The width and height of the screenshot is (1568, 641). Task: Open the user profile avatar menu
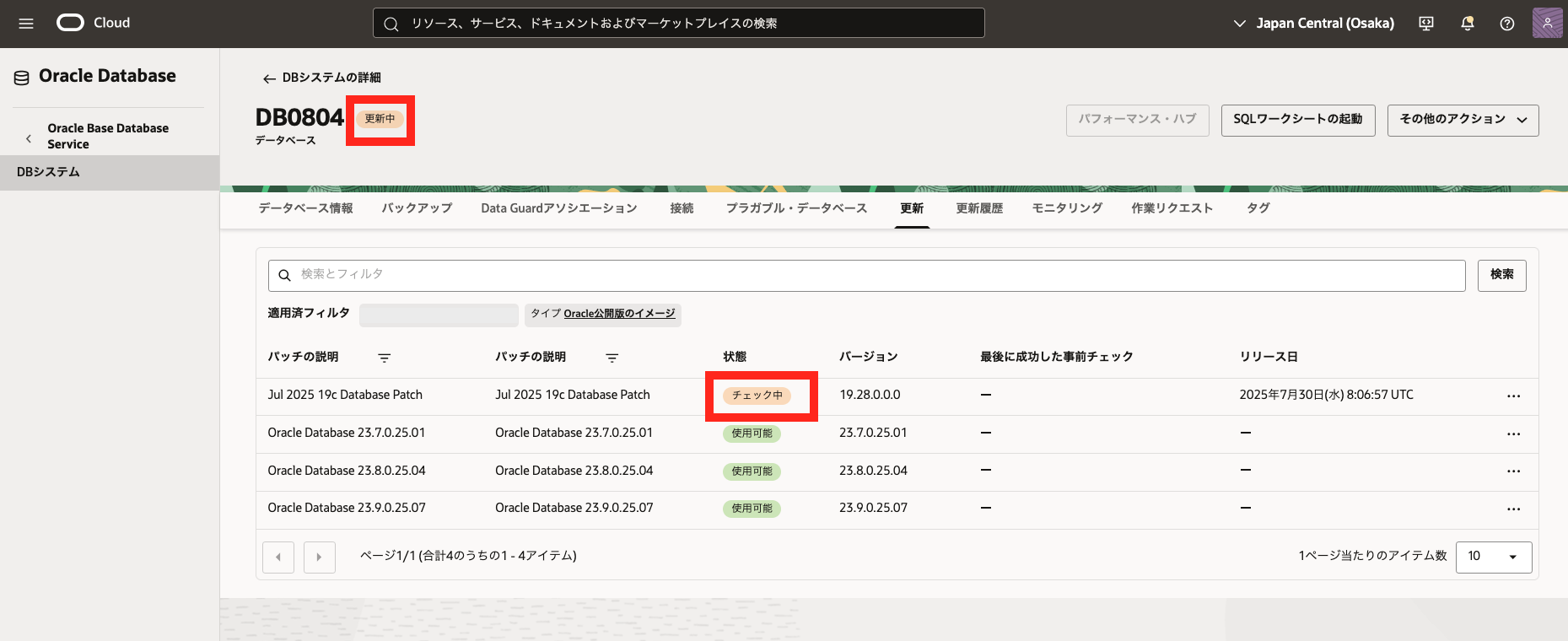(x=1547, y=24)
